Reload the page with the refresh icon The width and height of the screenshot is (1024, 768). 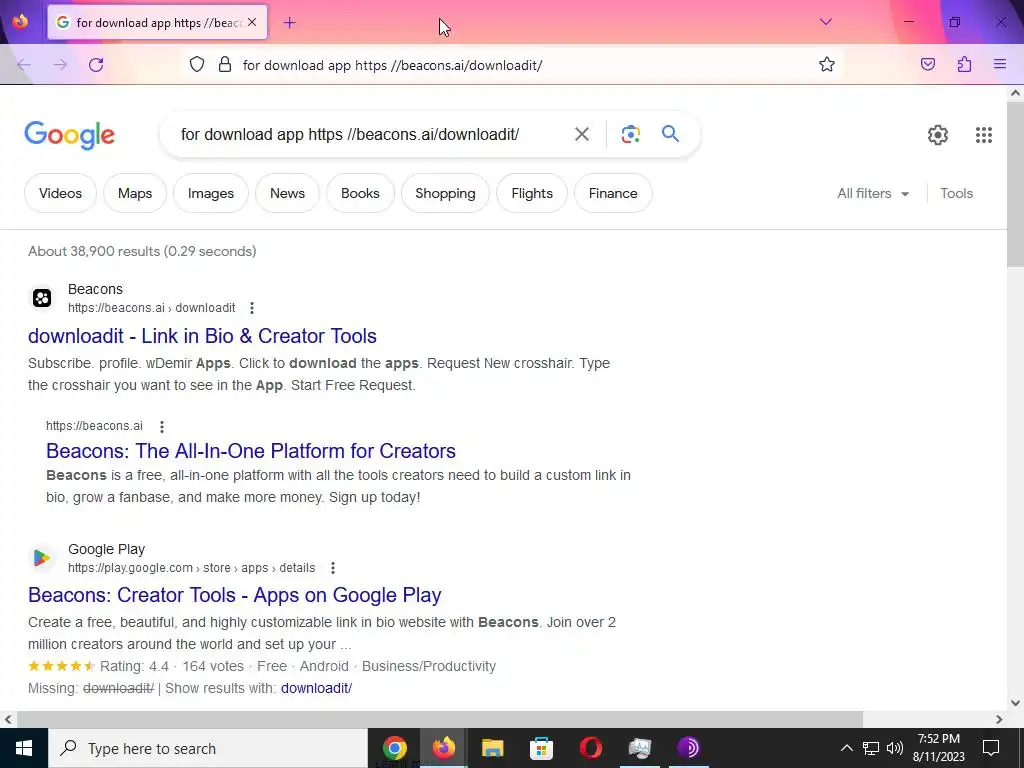coord(96,65)
